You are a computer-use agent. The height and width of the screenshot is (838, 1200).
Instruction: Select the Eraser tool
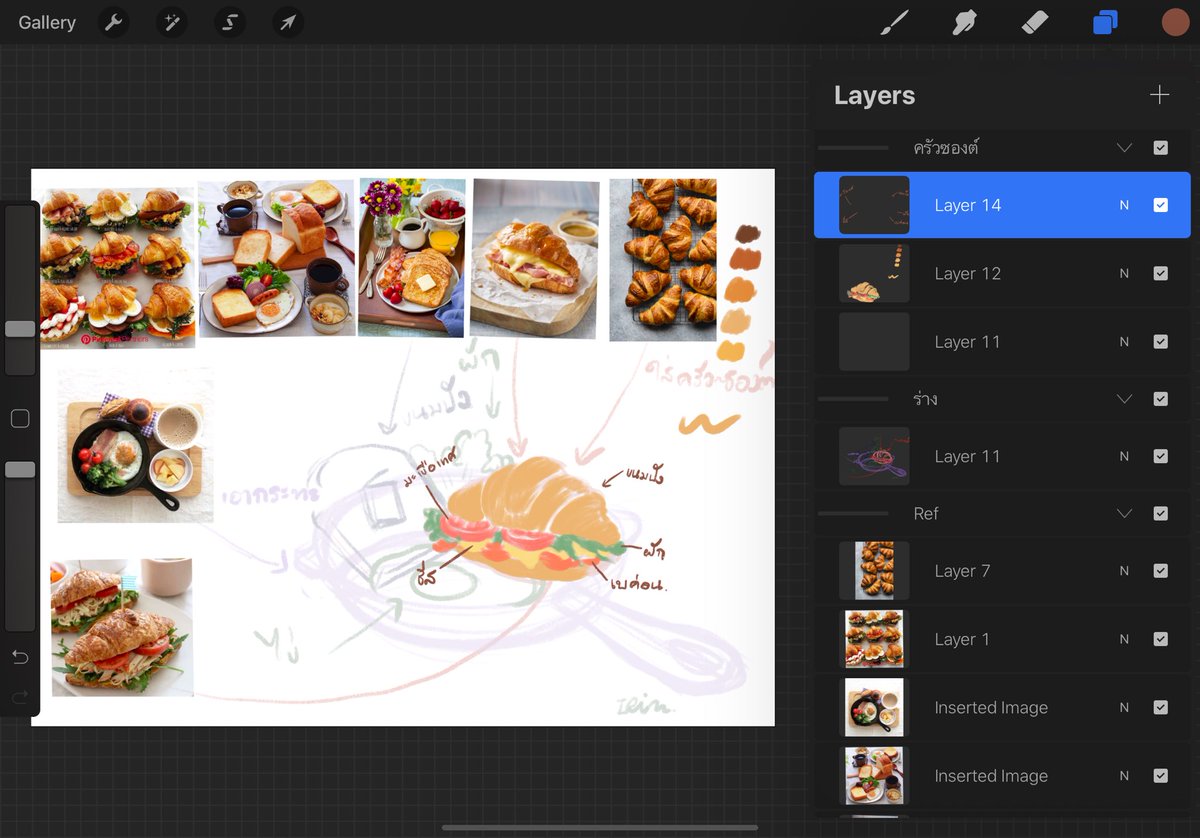[x=1035, y=22]
